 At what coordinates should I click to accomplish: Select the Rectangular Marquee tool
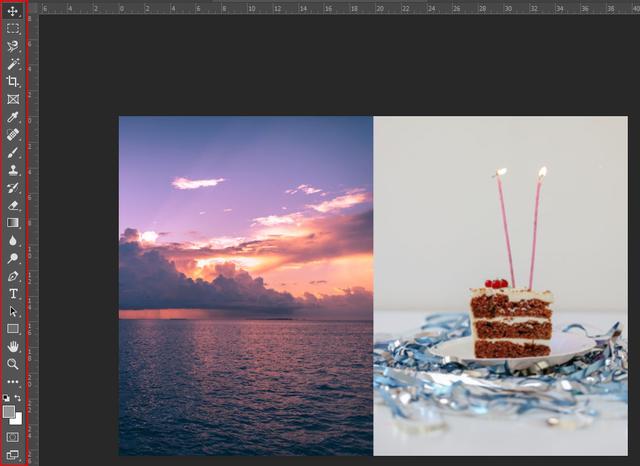pos(13,29)
